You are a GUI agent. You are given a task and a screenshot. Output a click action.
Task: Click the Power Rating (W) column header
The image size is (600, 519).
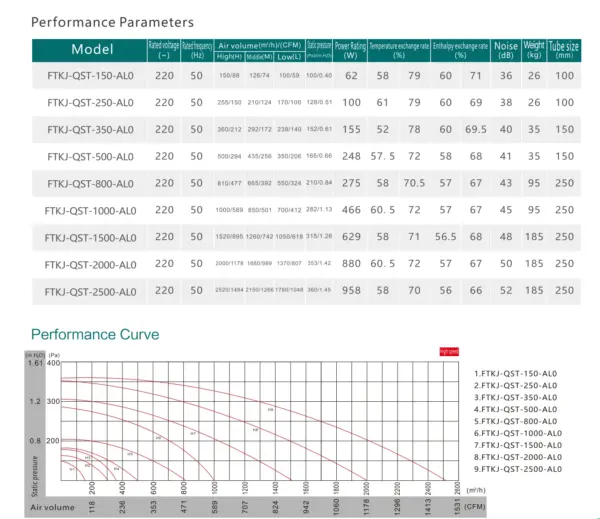(350, 50)
